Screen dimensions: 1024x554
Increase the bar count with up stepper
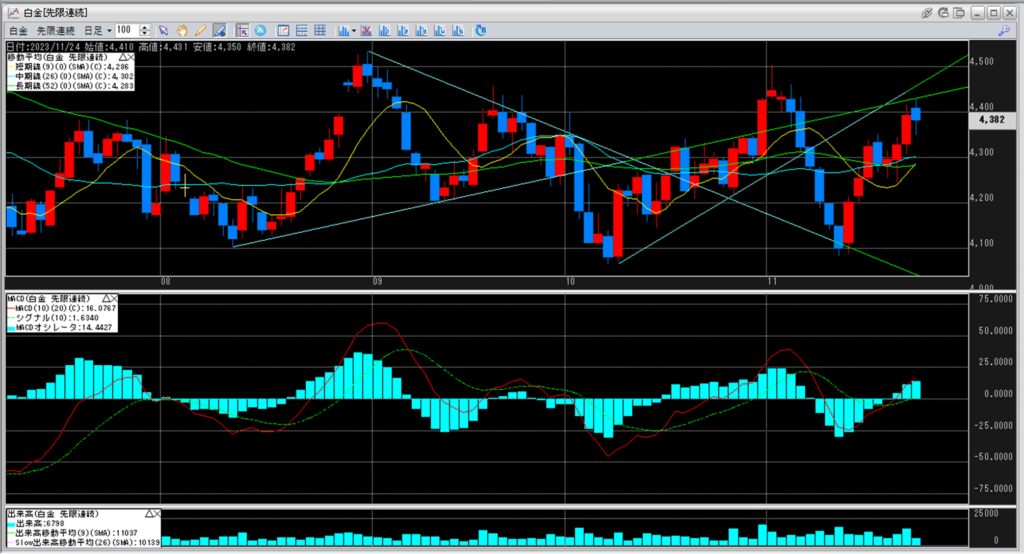point(145,27)
